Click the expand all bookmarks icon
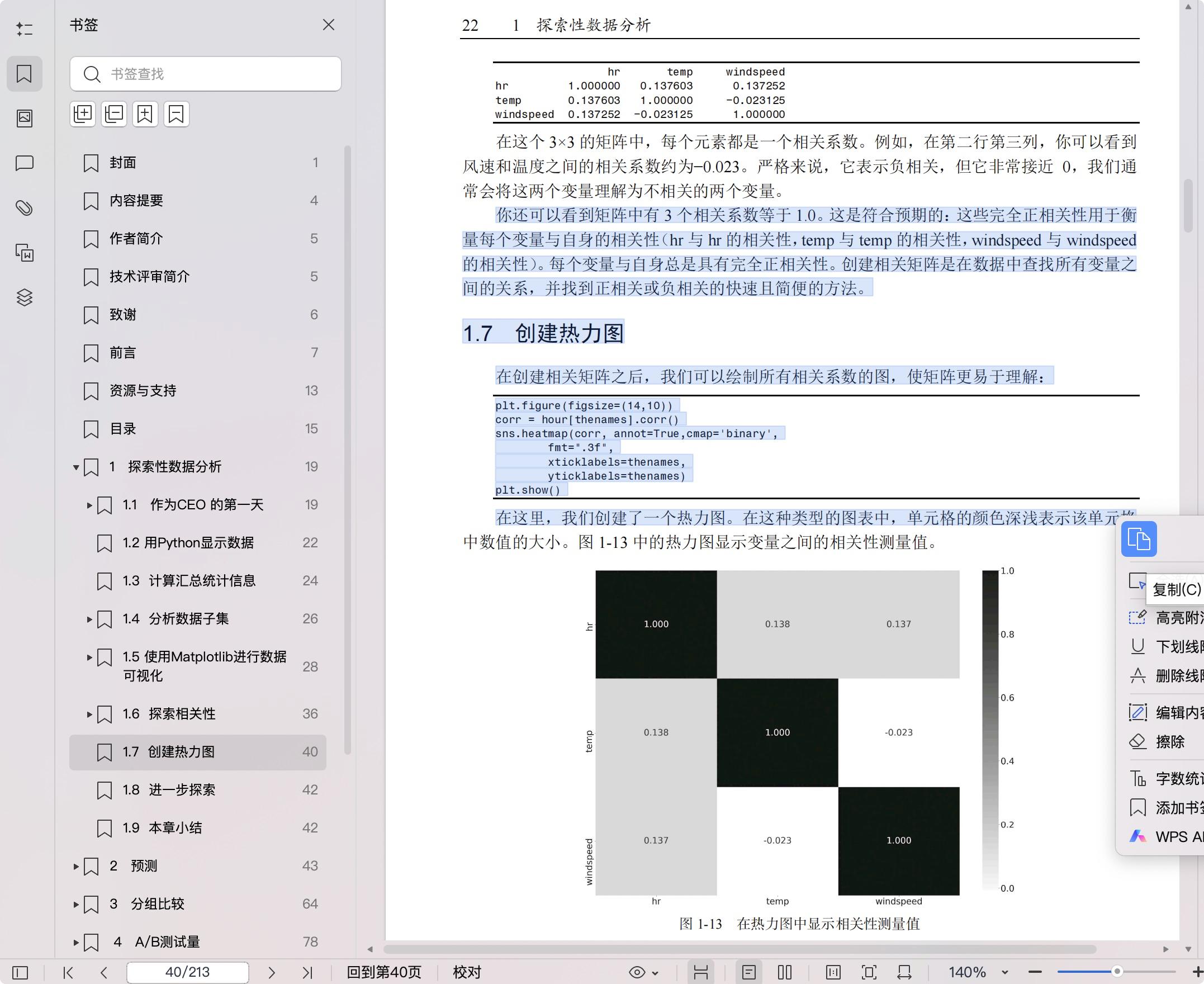The height and width of the screenshot is (984, 1204). [x=83, y=114]
